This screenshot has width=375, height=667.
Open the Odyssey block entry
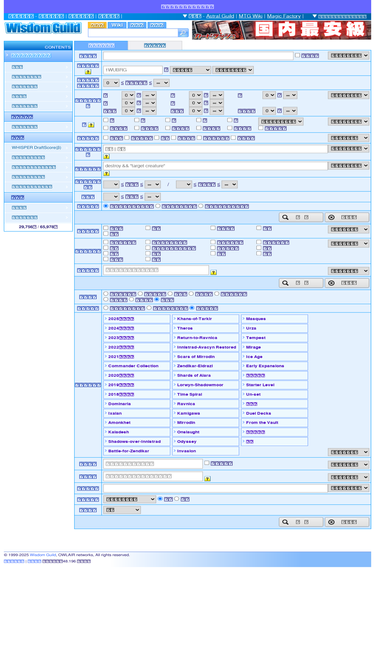pyautogui.click(x=206, y=442)
